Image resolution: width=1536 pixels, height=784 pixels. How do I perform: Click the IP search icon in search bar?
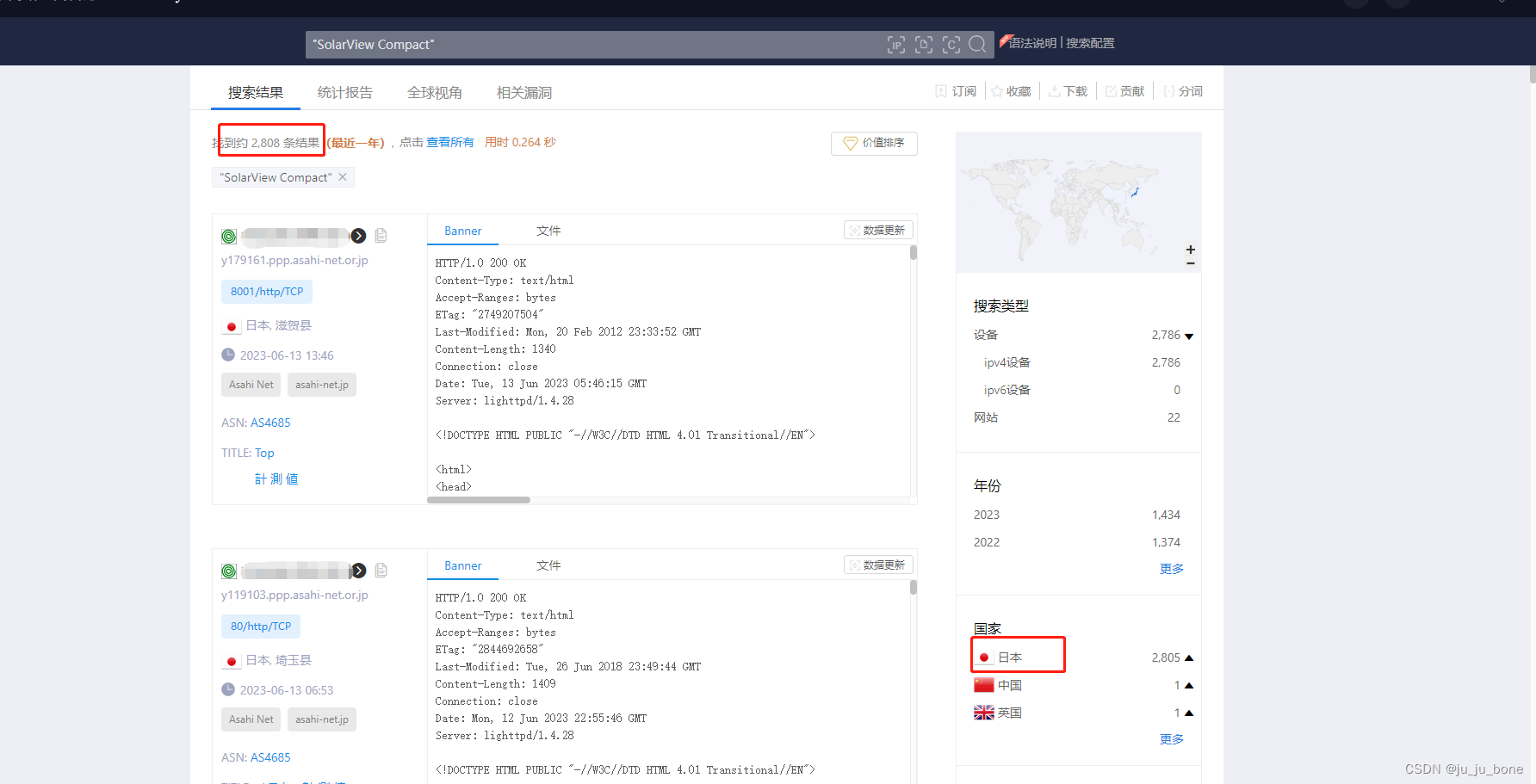pyautogui.click(x=896, y=45)
